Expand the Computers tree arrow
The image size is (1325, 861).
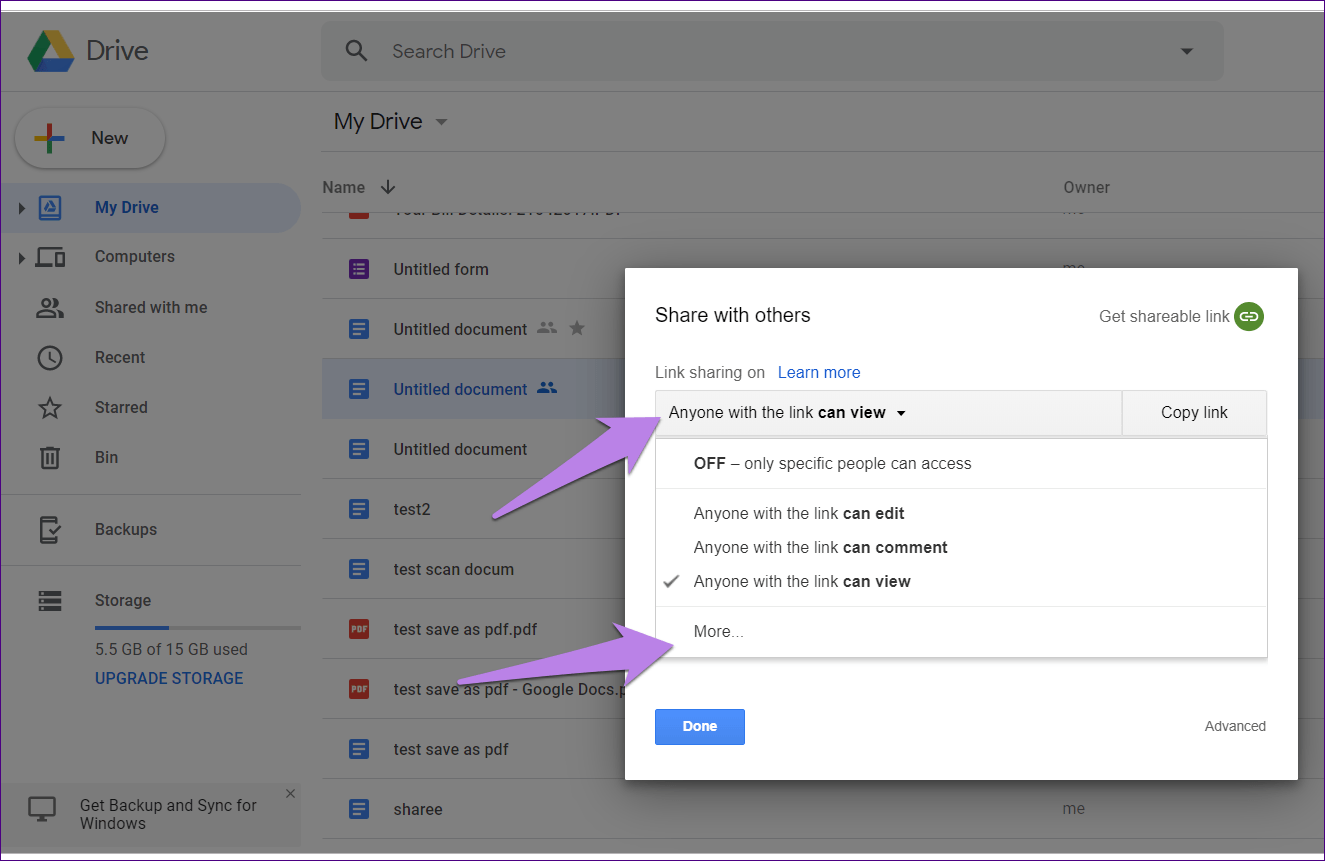coord(20,258)
